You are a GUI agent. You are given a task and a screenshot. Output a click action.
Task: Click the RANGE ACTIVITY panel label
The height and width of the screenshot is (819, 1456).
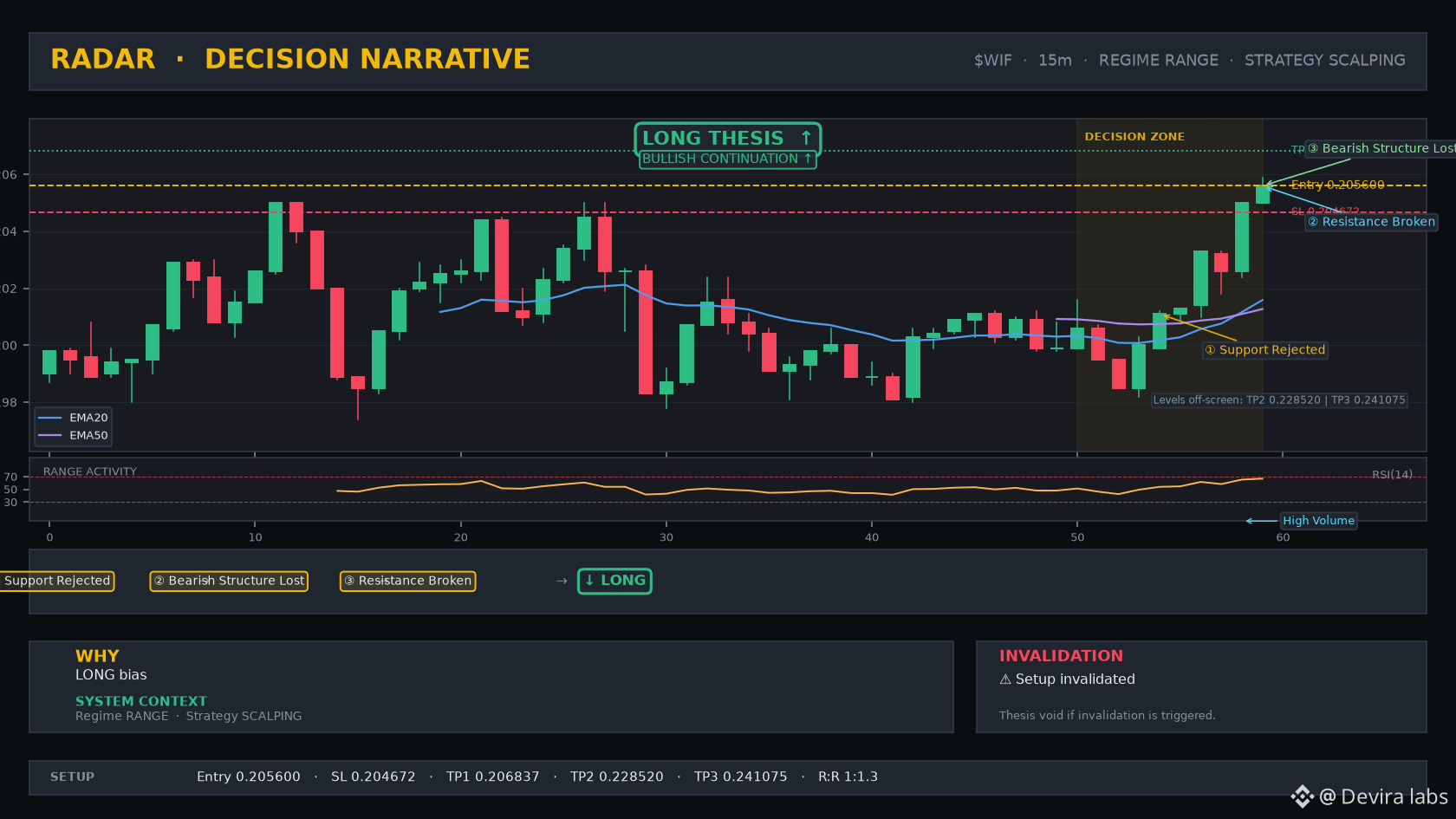[90, 471]
